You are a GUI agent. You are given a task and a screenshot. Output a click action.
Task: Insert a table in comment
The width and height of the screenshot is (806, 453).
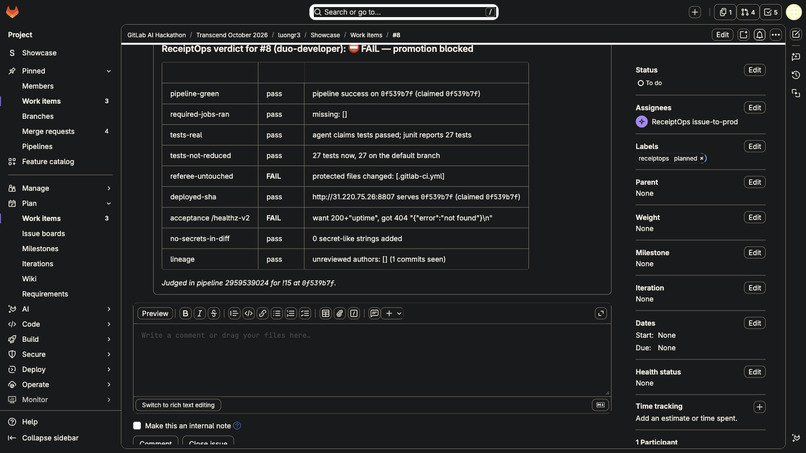325,313
